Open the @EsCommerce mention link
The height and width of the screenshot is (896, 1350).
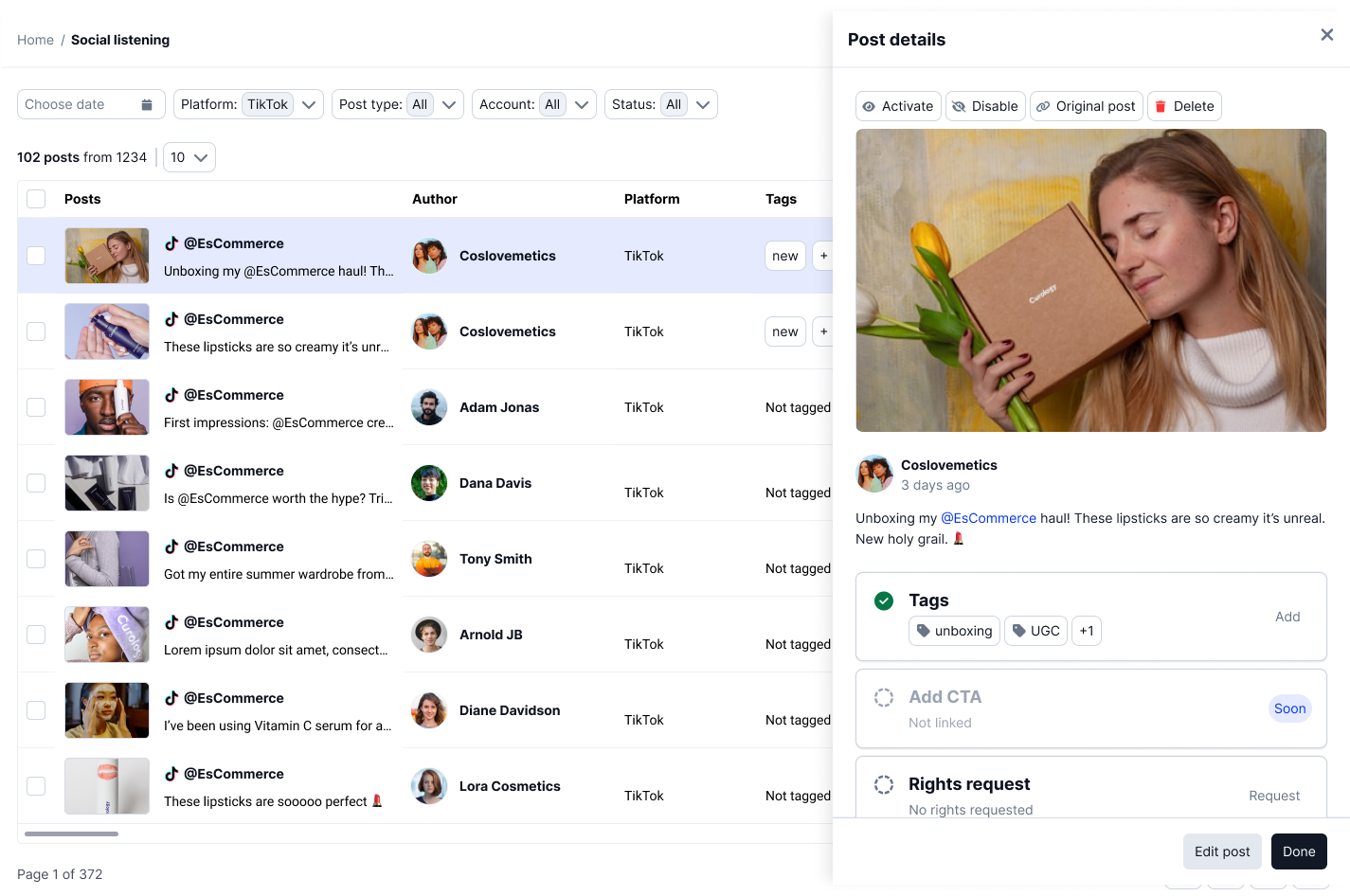pyautogui.click(x=988, y=518)
